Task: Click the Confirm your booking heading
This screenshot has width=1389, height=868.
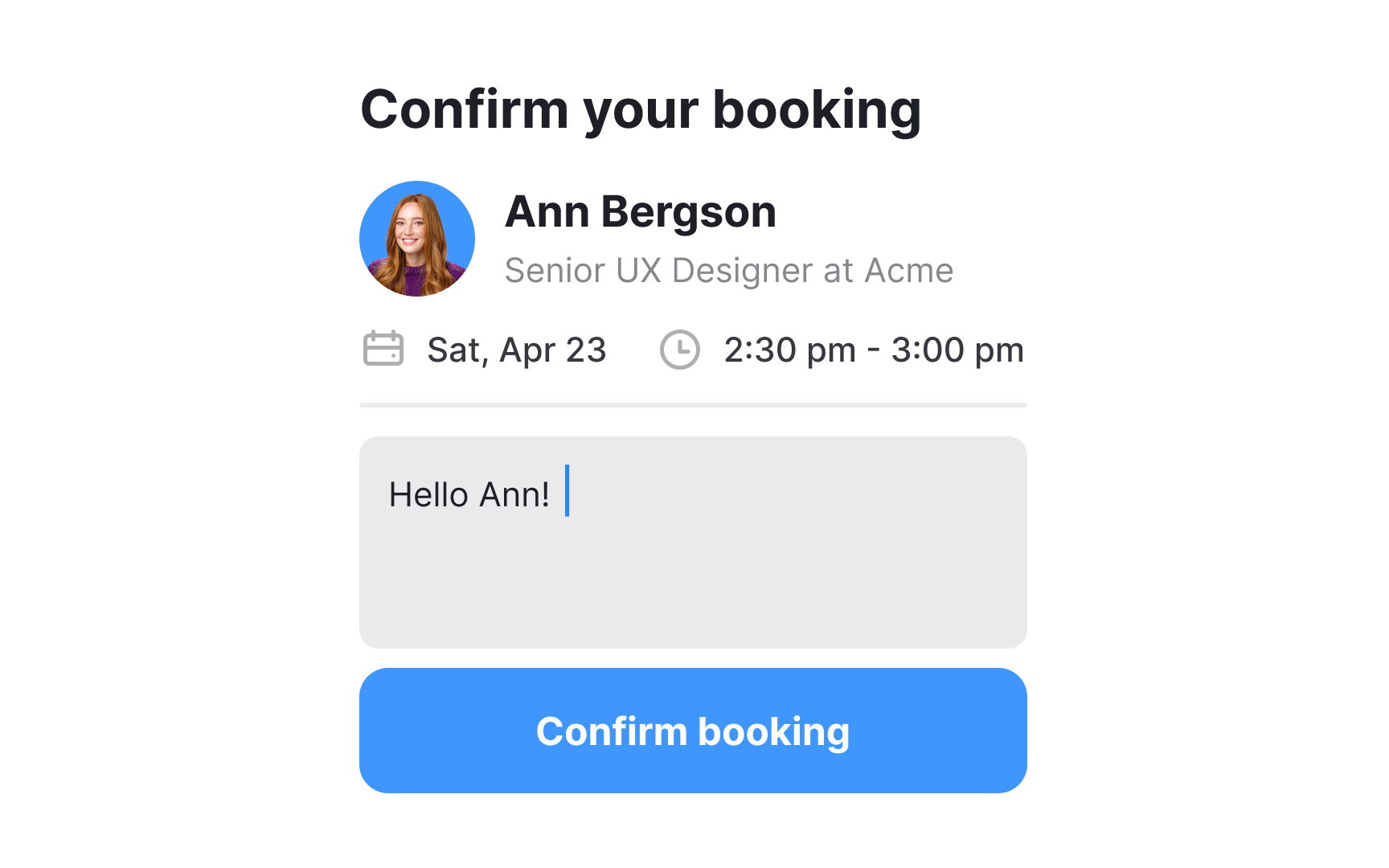Action: [x=640, y=109]
